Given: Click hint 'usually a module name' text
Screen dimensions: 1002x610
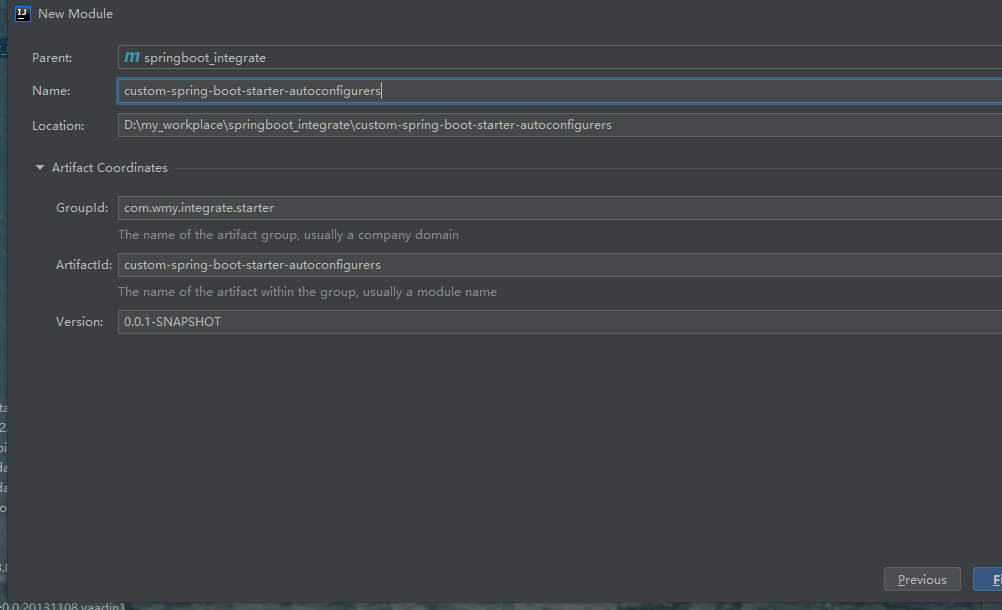Looking at the screenshot, I should click(430, 292).
